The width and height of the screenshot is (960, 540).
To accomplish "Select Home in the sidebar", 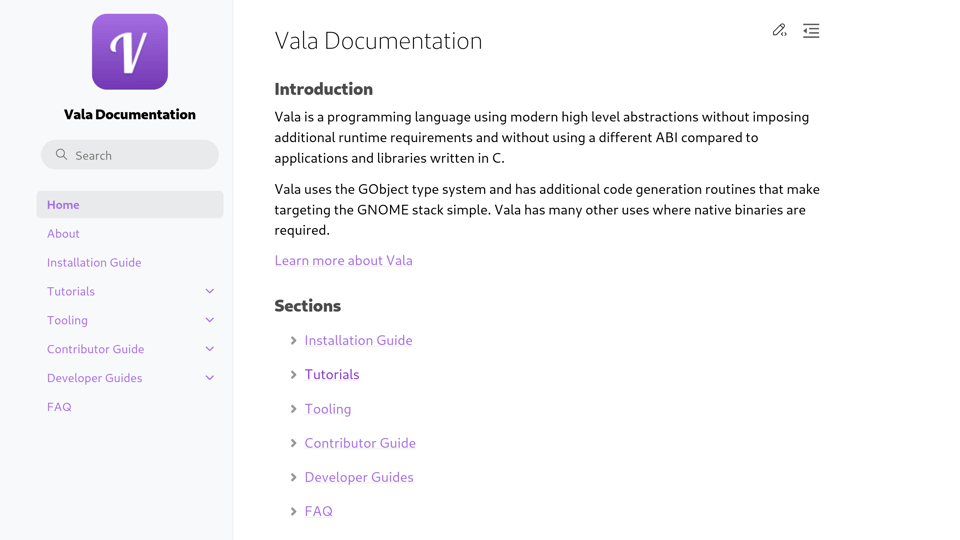I will (x=63, y=204).
